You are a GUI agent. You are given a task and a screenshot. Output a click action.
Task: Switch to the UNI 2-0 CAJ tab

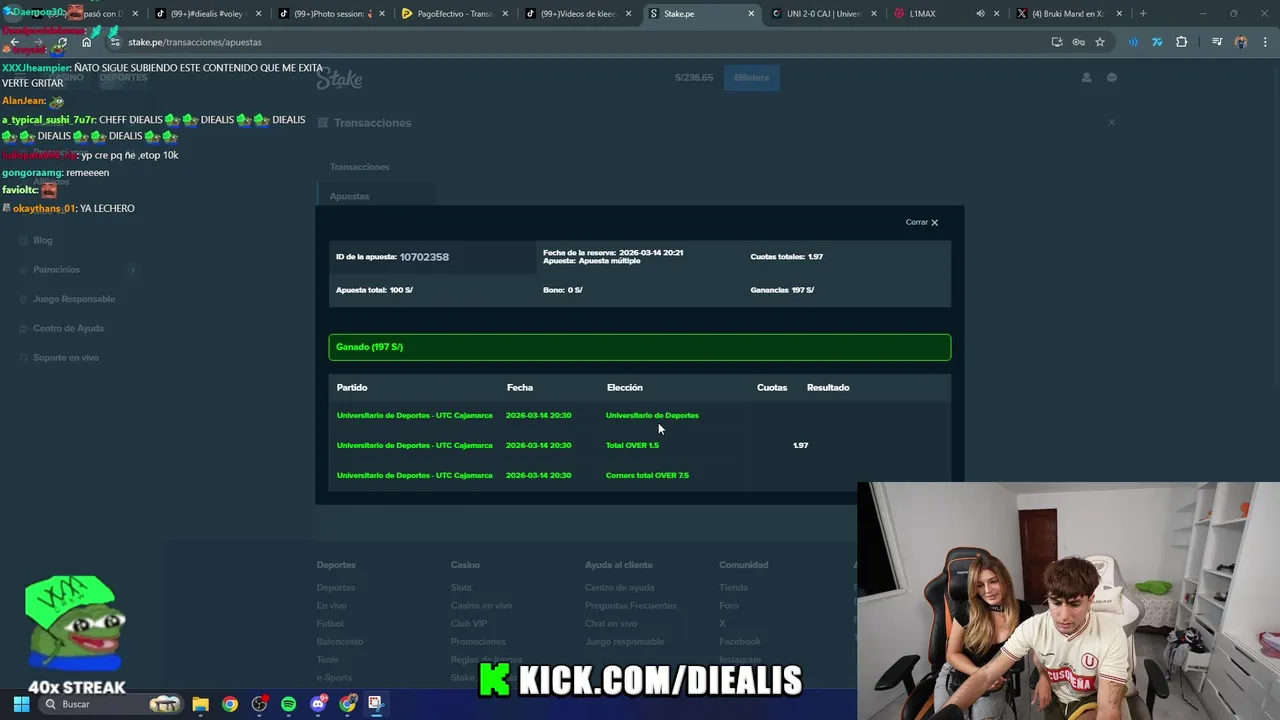[824, 14]
